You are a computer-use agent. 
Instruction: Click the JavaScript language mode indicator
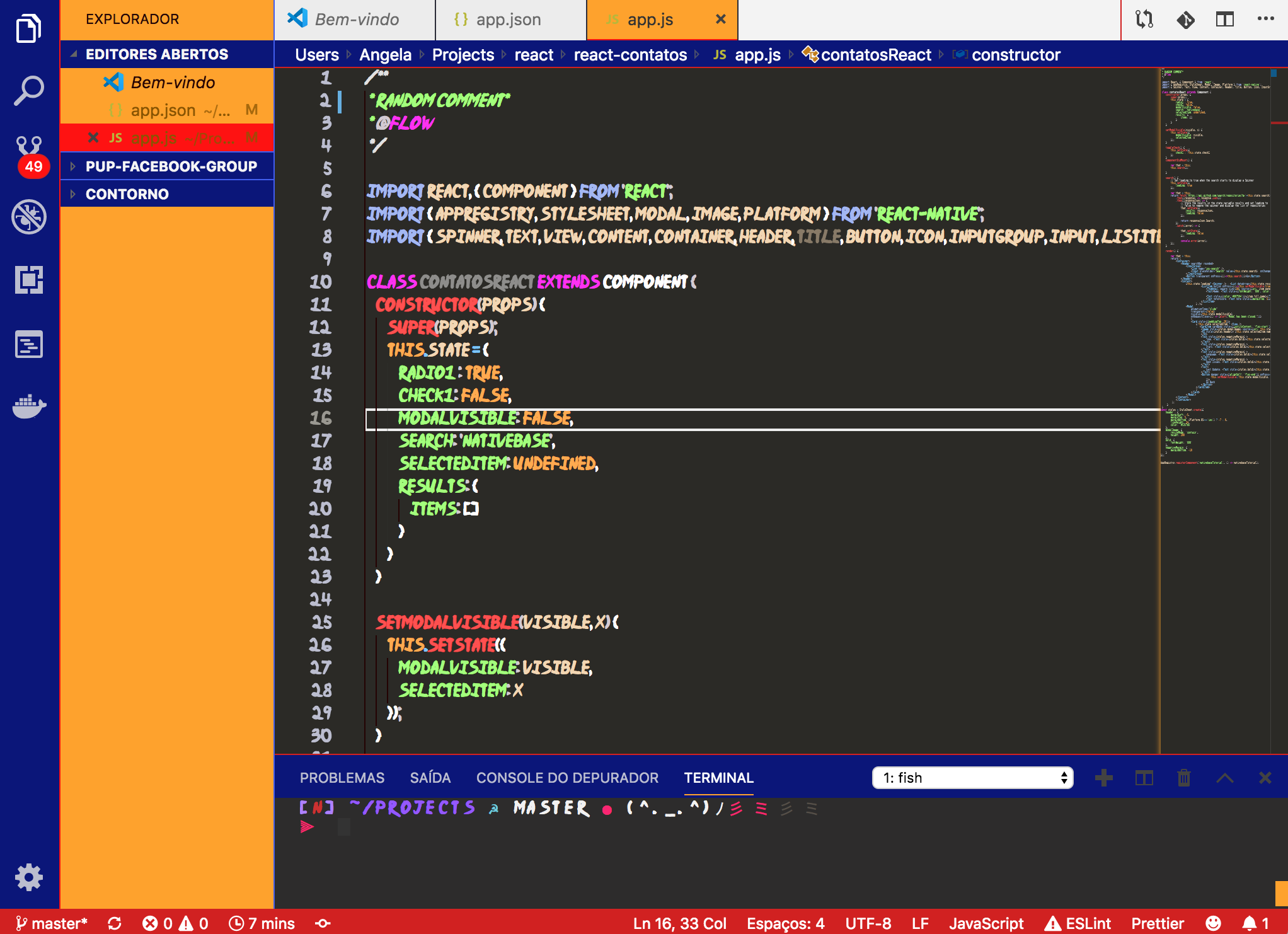(986, 923)
